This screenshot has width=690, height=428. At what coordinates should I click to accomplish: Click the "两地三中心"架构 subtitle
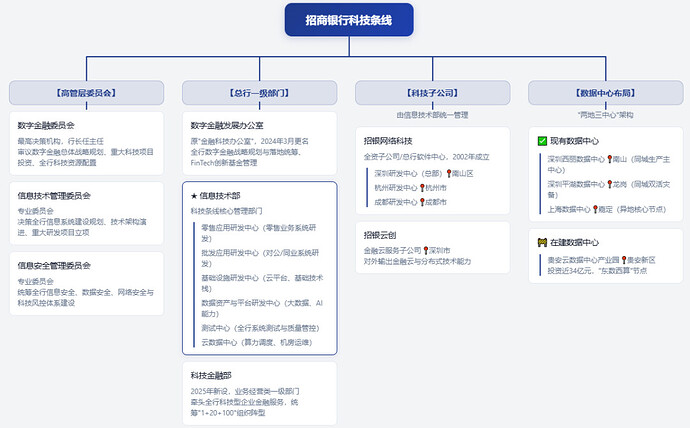point(606,115)
